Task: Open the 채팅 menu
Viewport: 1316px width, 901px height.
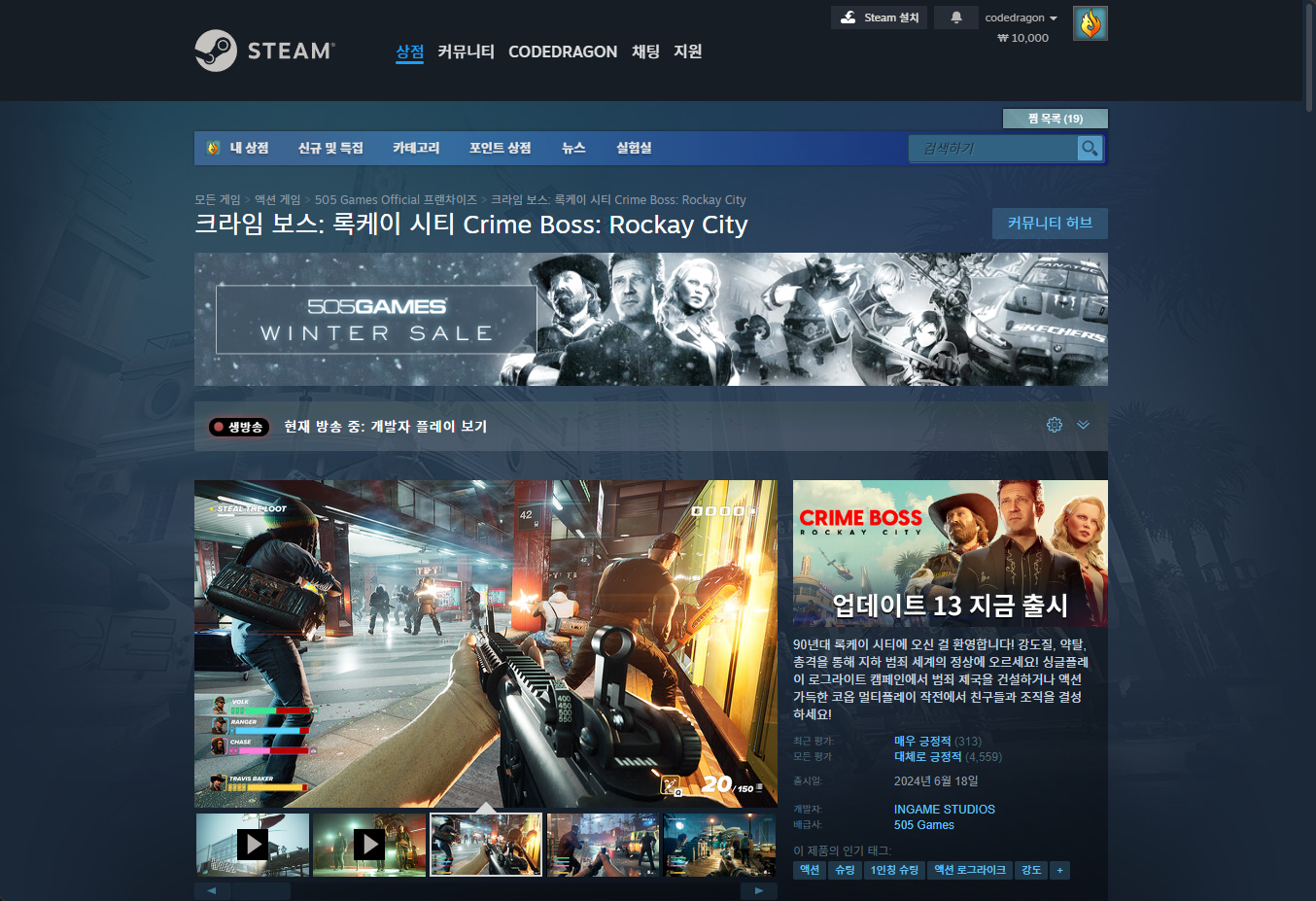Action: click(x=645, y=52)
